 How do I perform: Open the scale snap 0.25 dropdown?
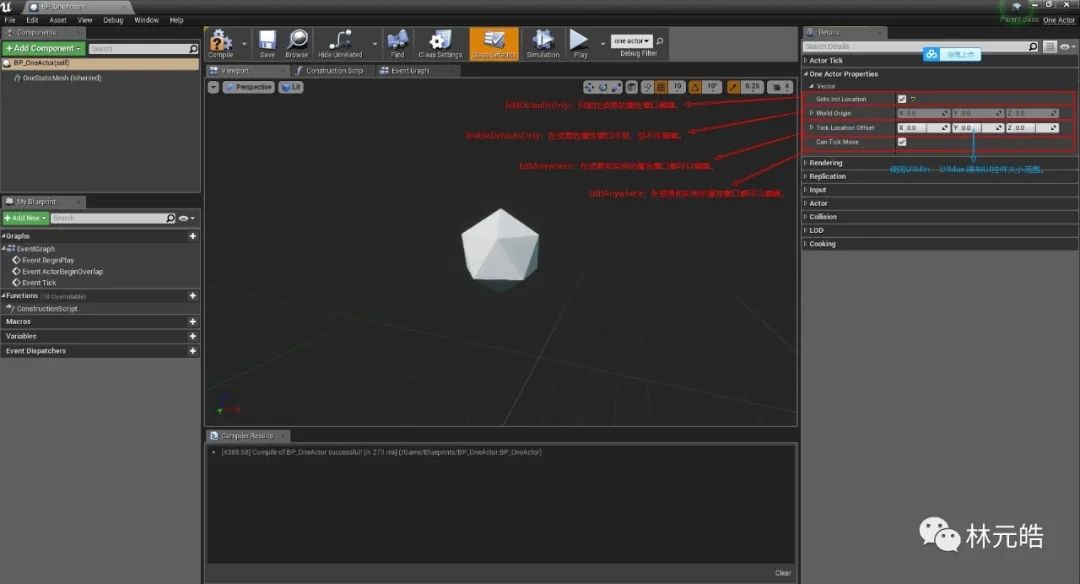point(752,87)
